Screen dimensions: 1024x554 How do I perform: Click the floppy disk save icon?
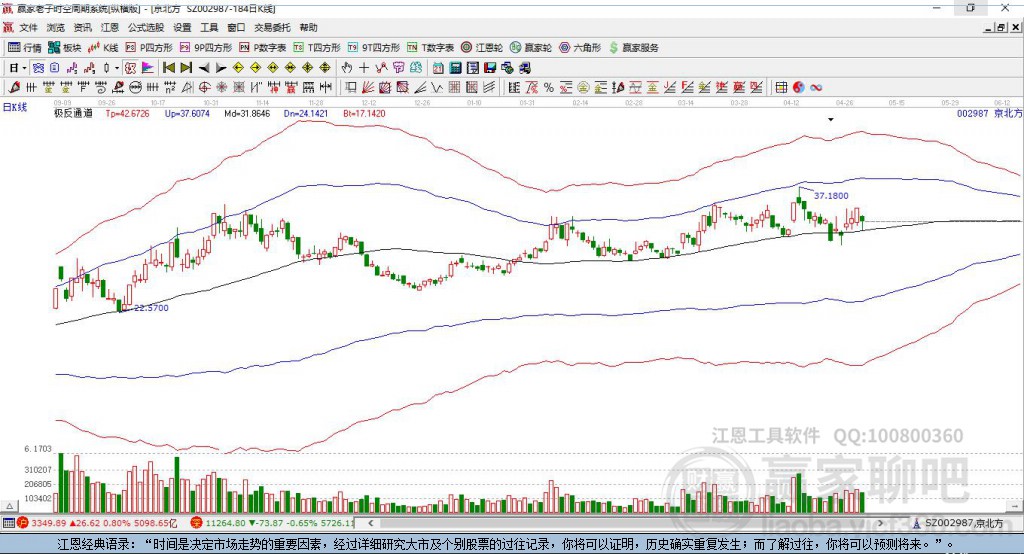tap(490, 68)
